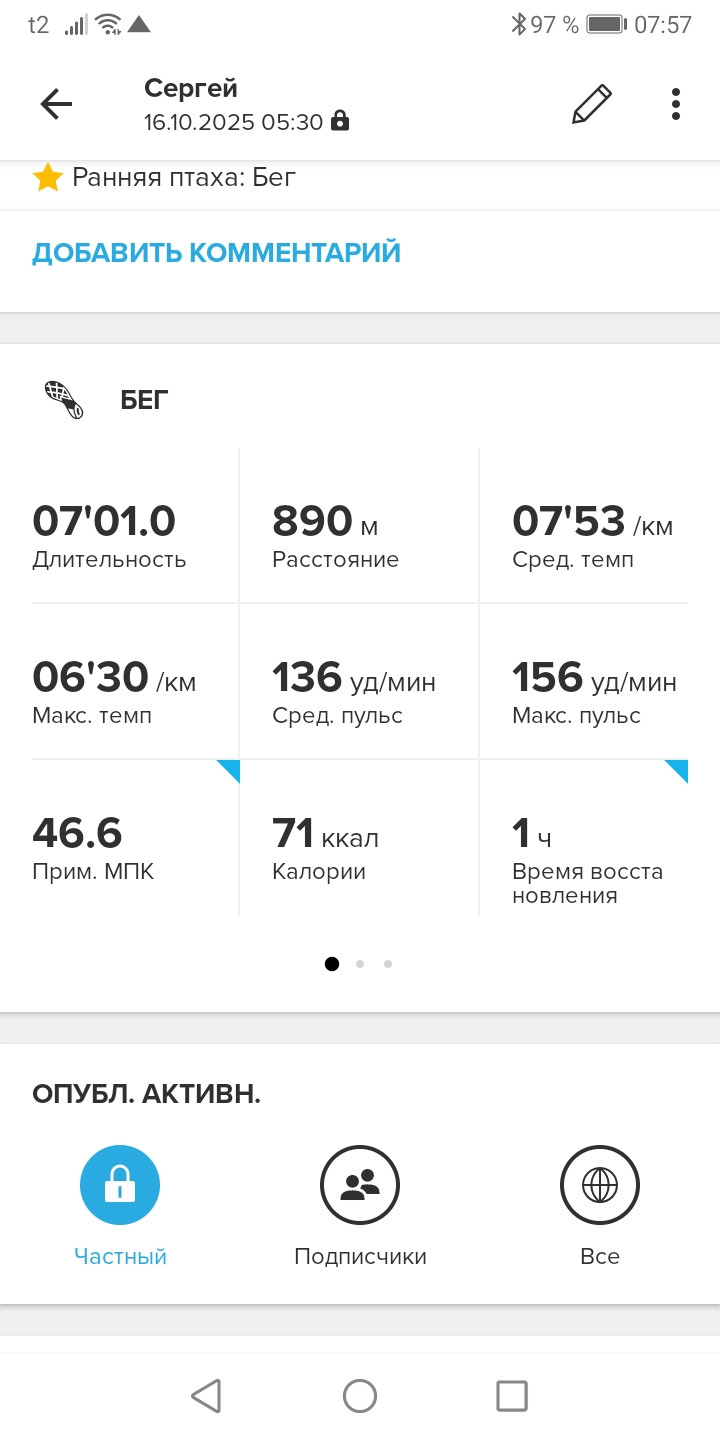Tap the lock icon next to the date

(x=340, y=122)
